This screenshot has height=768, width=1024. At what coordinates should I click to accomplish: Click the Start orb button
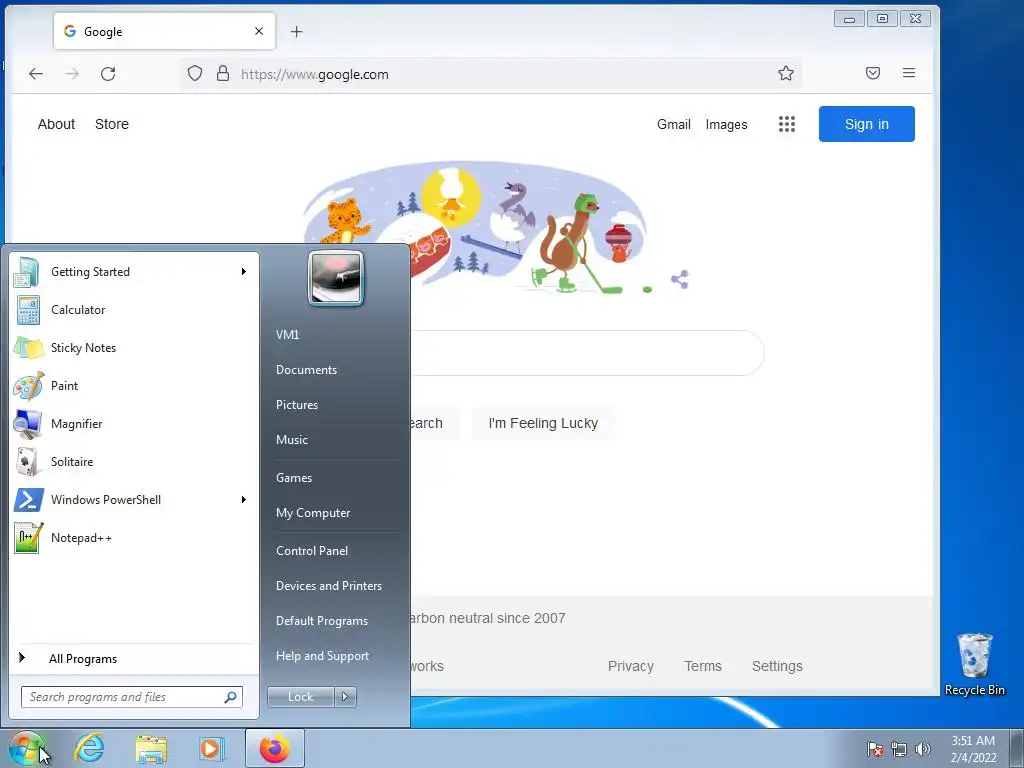pos(26,748)
